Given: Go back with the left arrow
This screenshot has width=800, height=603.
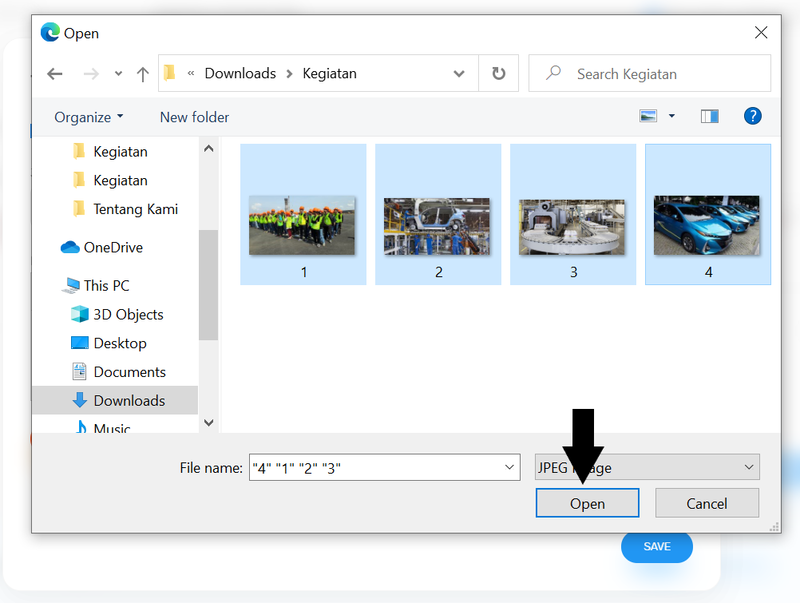Looking at the screenshot, I should (x=55, y=74).
